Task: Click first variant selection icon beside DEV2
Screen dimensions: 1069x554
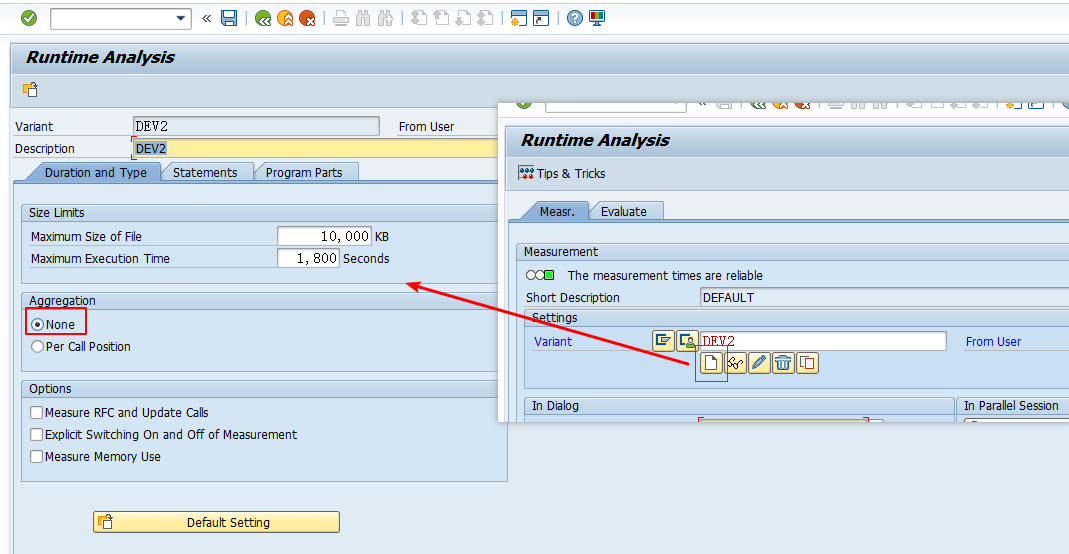Action: click(663, 341)
